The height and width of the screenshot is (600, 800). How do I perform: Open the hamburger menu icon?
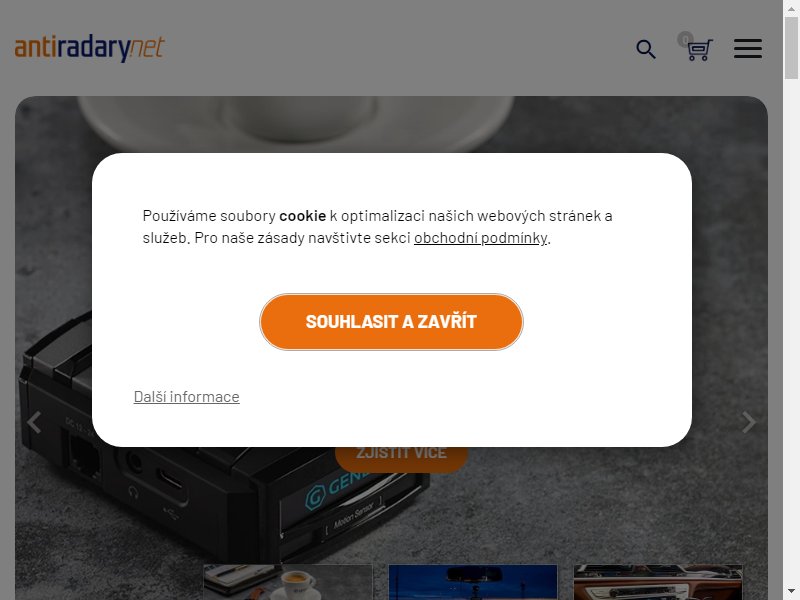748,48
